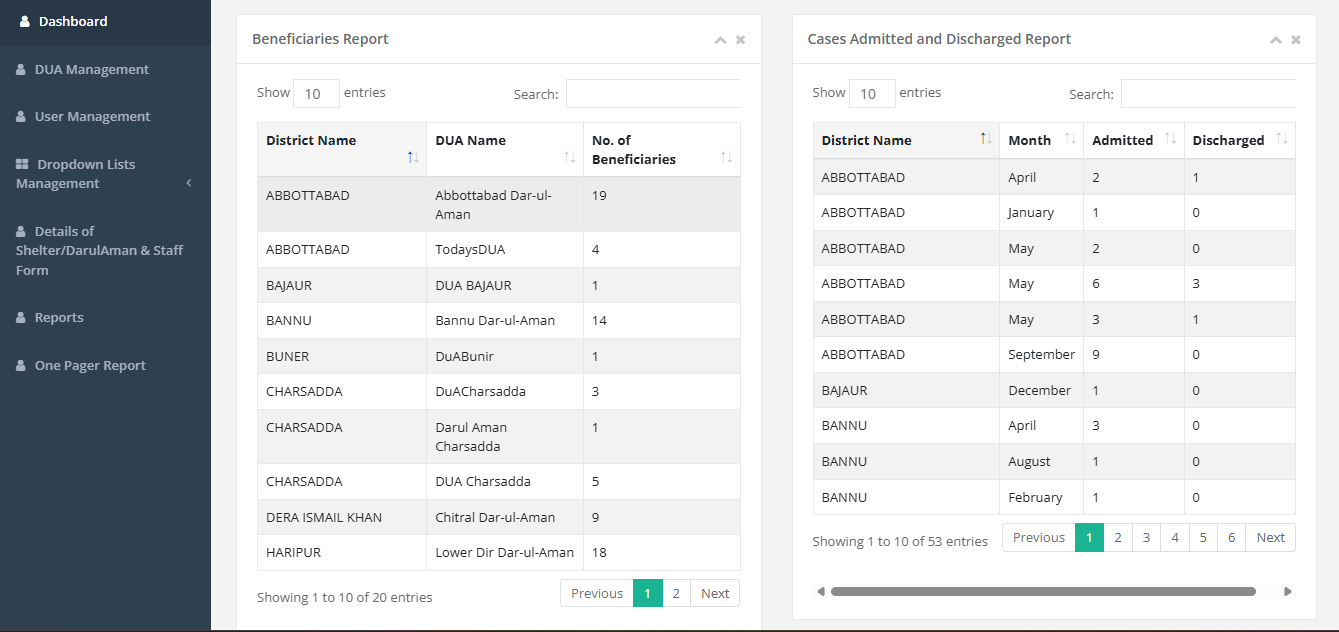Screen dimensions: 1339x632
Task: Toggle sorting on the Admitted column
Action: click(x=1125, y=140)
